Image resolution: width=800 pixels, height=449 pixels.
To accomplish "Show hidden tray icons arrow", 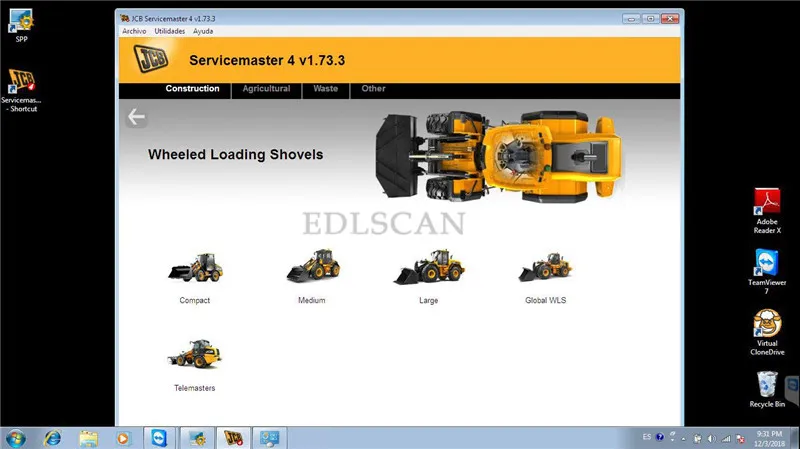I will [684, 439].
